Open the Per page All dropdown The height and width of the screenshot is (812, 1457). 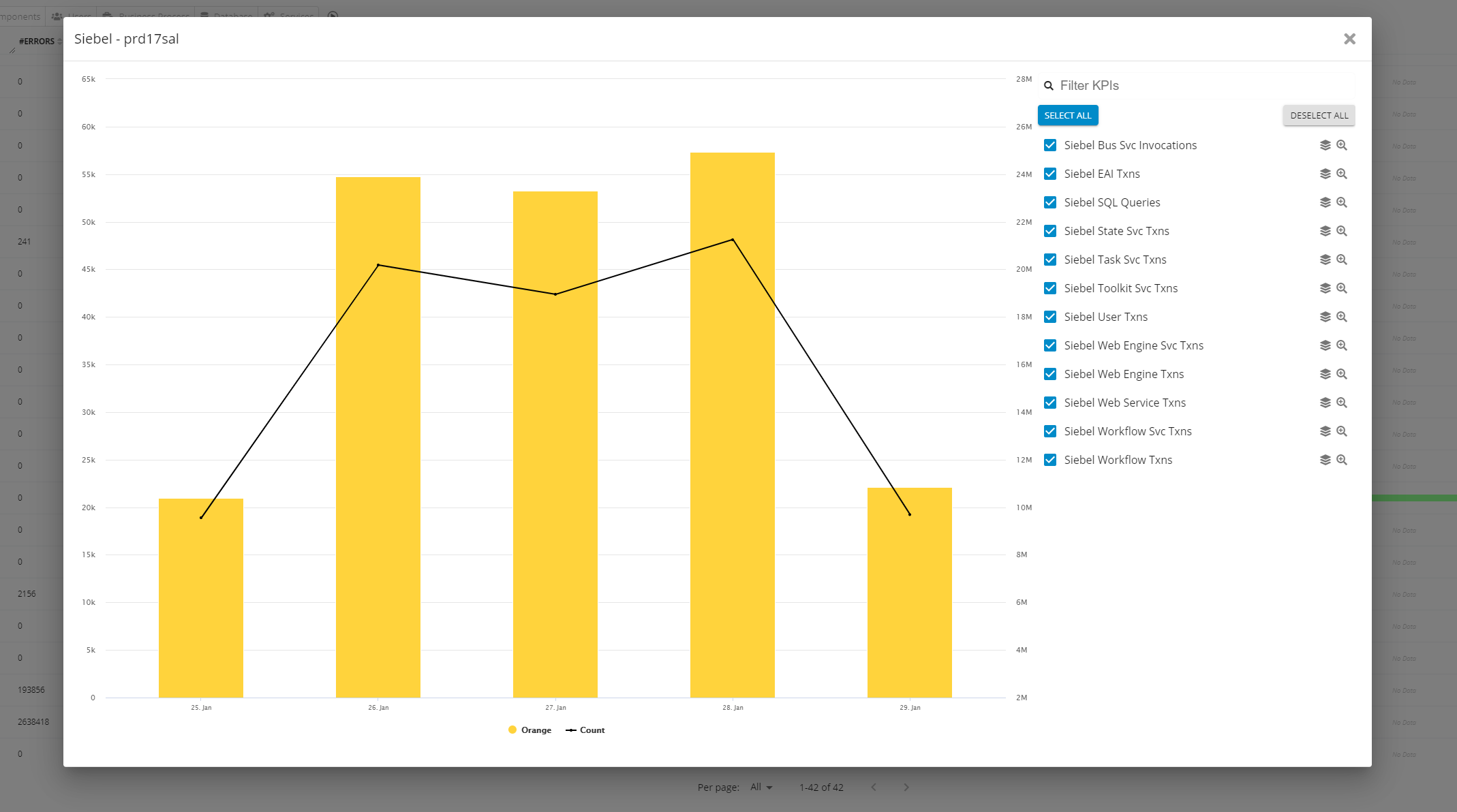(761, 787)
